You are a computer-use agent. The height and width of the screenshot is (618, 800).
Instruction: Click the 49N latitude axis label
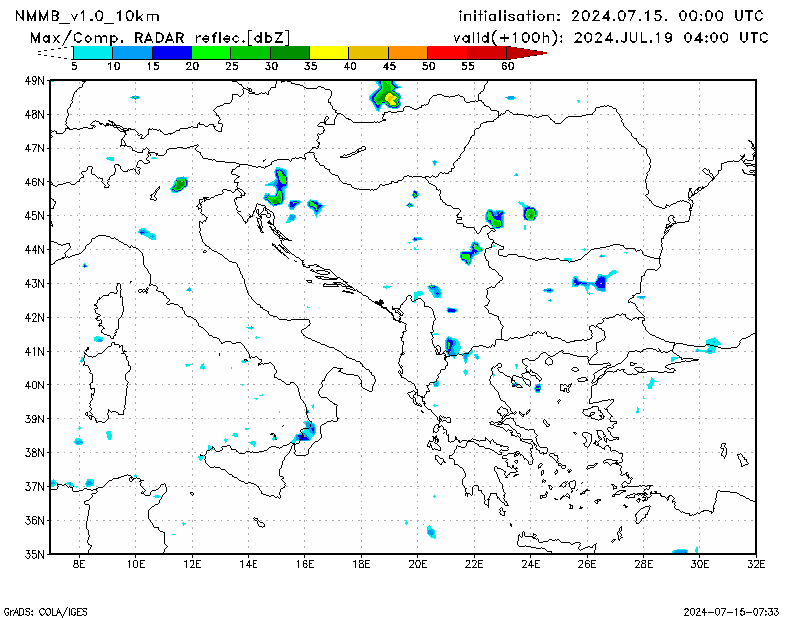point(34,80)
